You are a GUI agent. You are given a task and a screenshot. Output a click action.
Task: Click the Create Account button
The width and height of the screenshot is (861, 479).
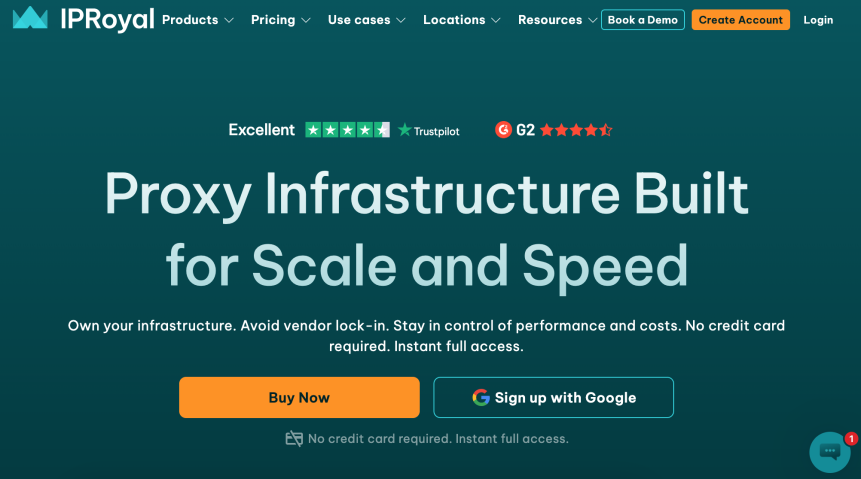(x=740, y=20)
